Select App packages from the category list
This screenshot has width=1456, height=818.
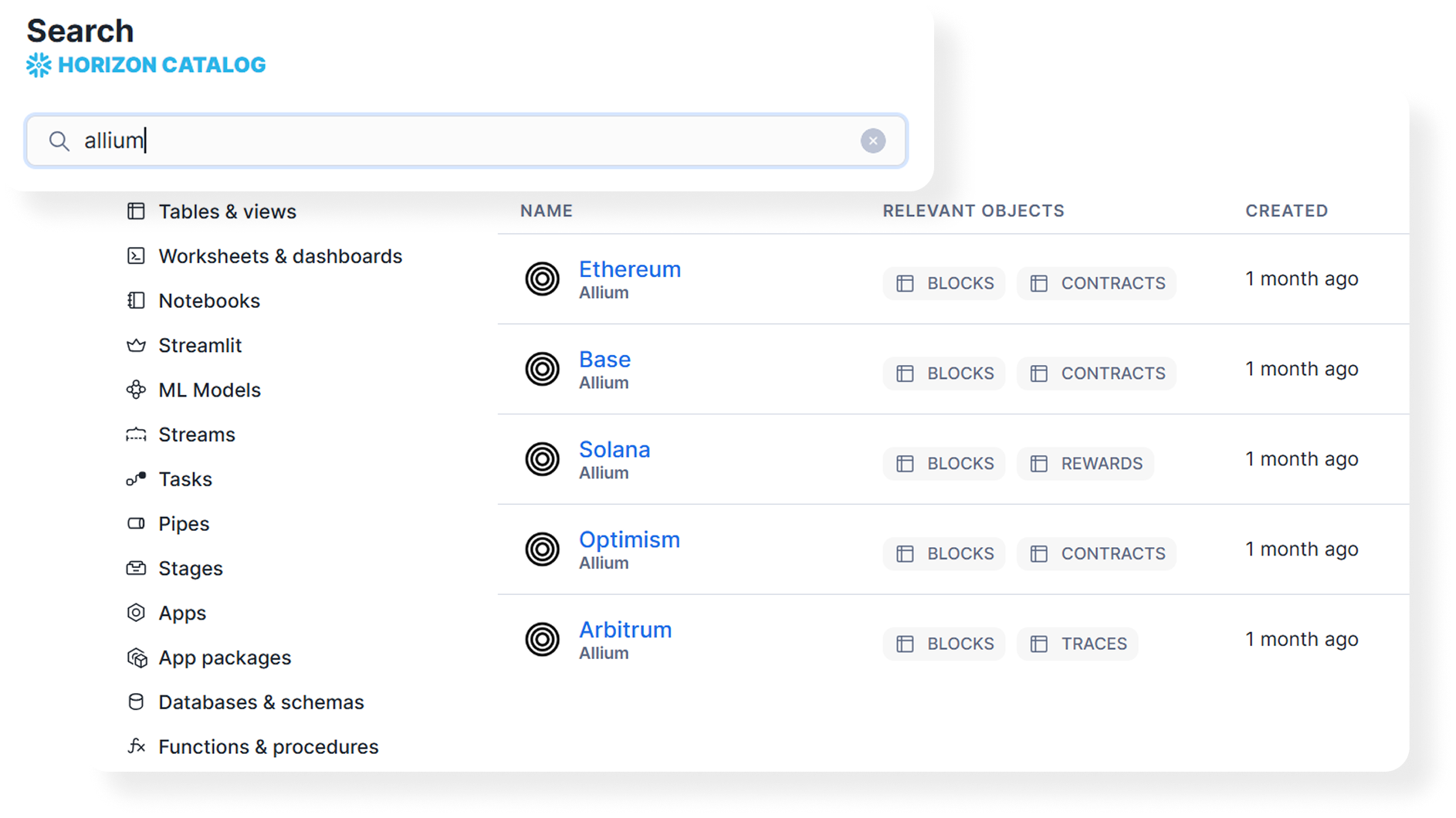click(224, 657)
